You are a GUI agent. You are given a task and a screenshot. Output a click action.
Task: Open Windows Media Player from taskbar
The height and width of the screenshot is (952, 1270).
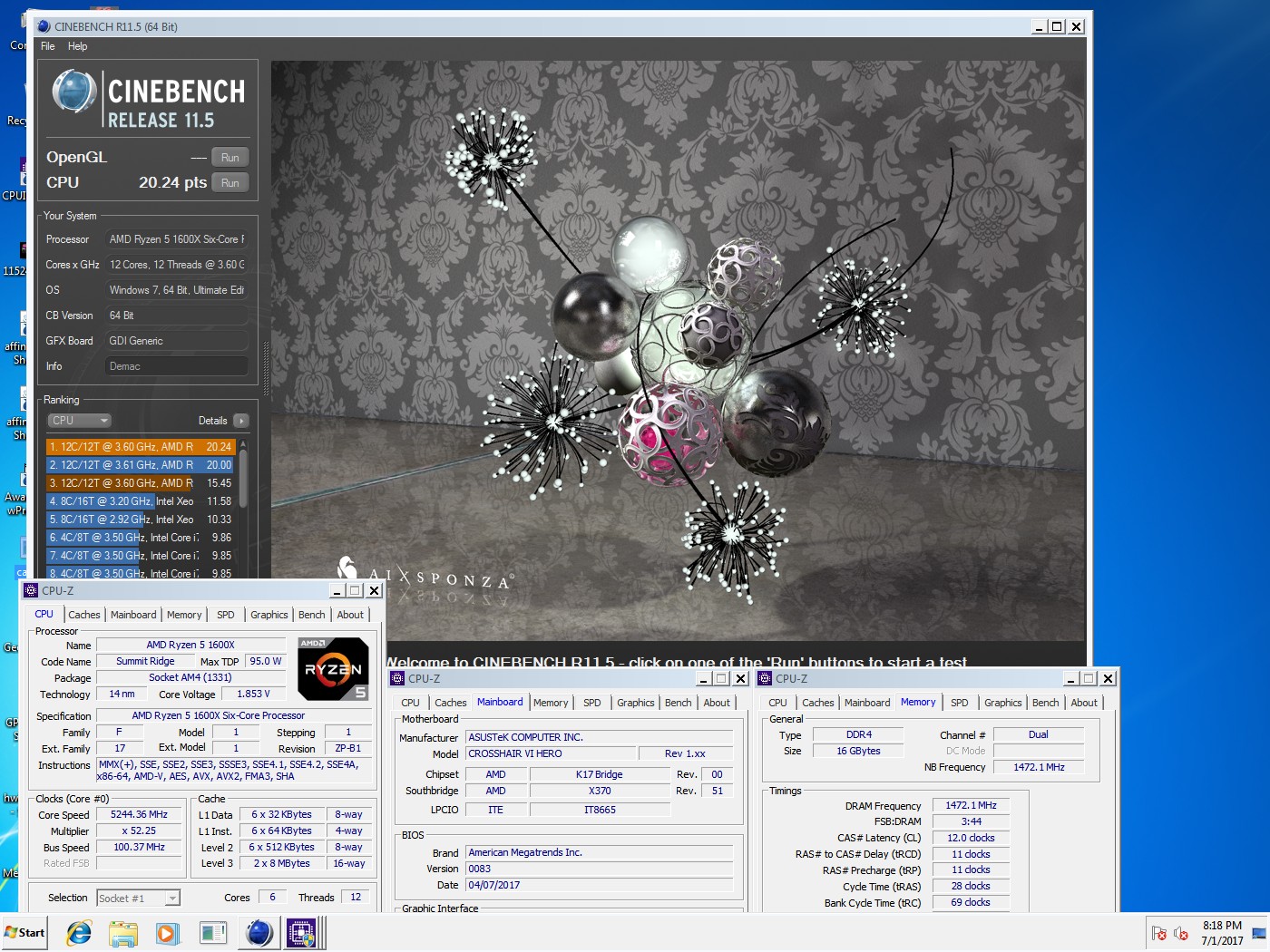(x=168, y=933)
